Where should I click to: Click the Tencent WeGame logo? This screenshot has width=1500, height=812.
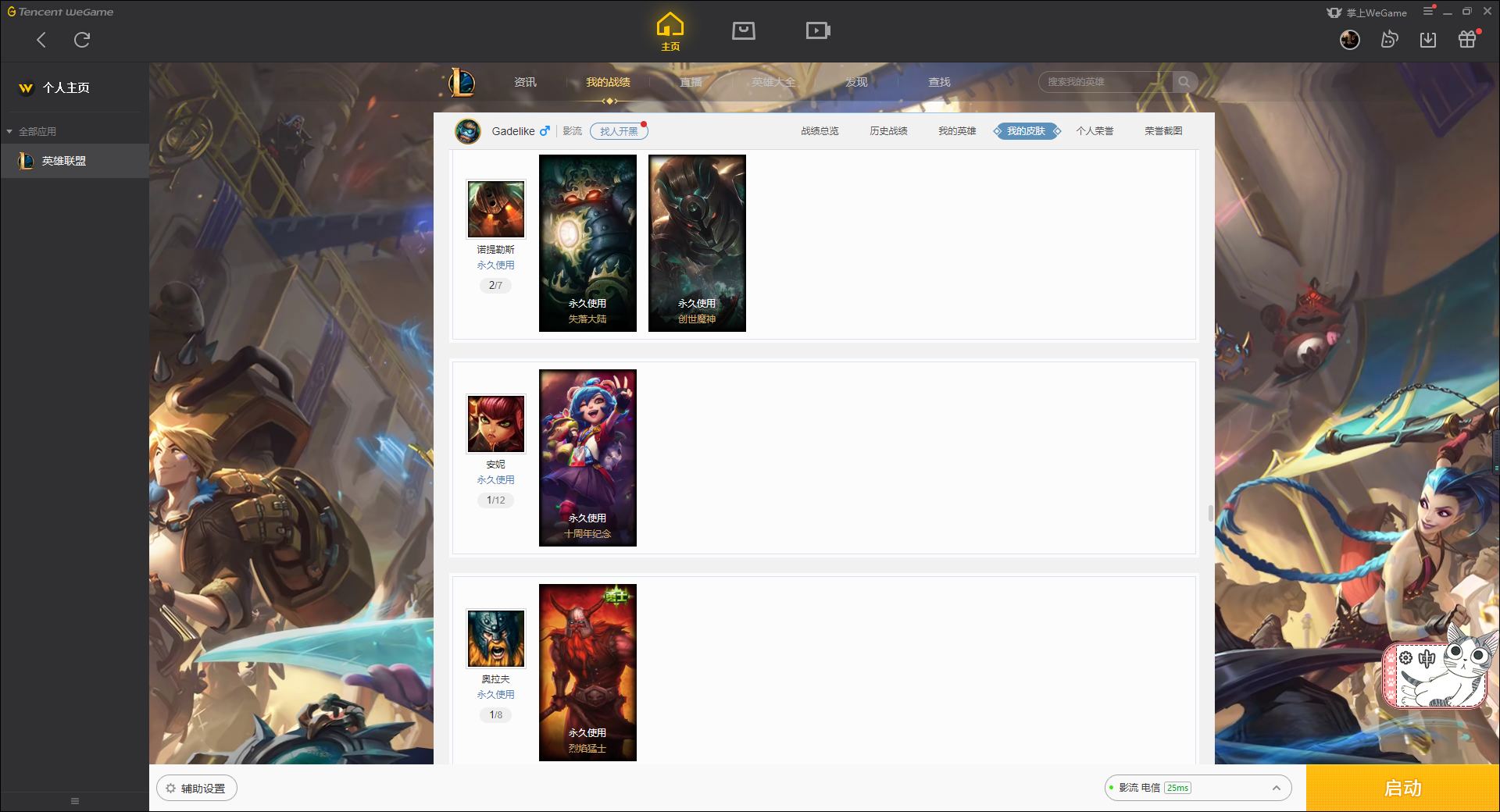[x=60, y=12]
